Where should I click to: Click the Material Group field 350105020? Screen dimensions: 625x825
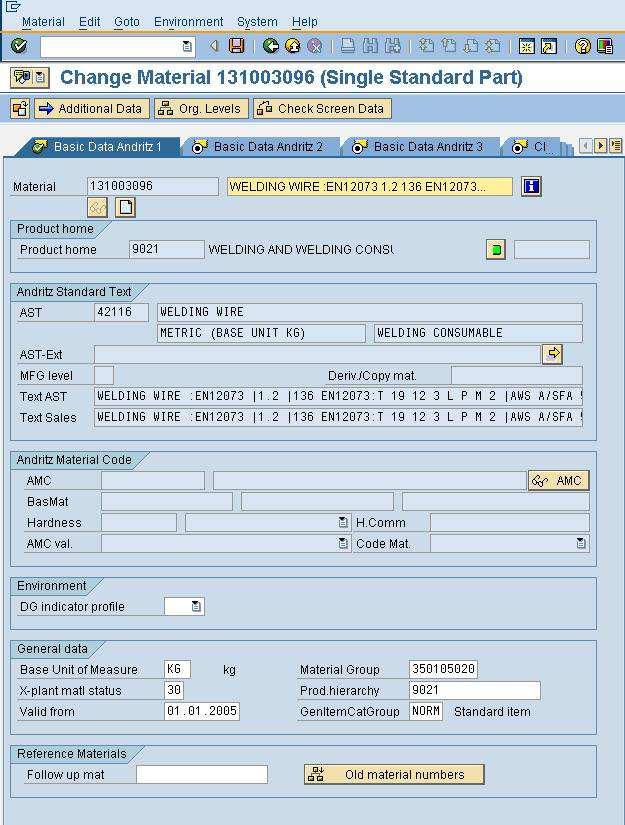click(443, 669)
